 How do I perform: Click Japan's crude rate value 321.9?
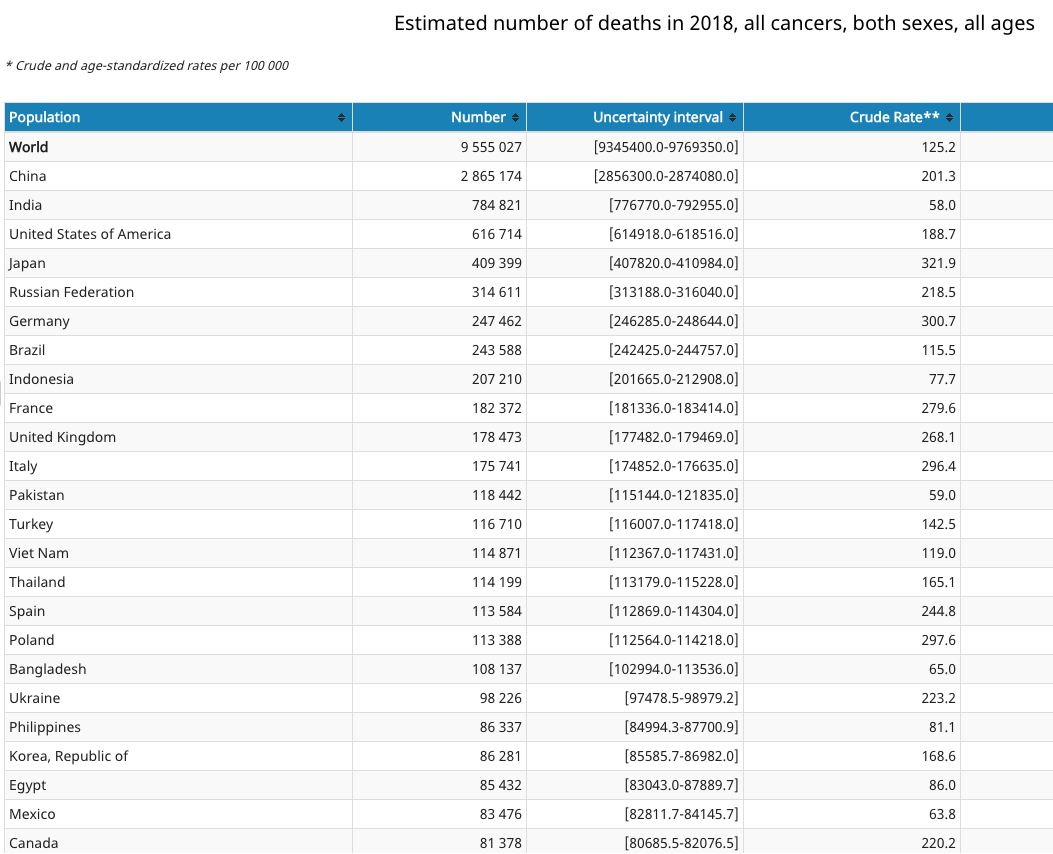coord(938,263)
